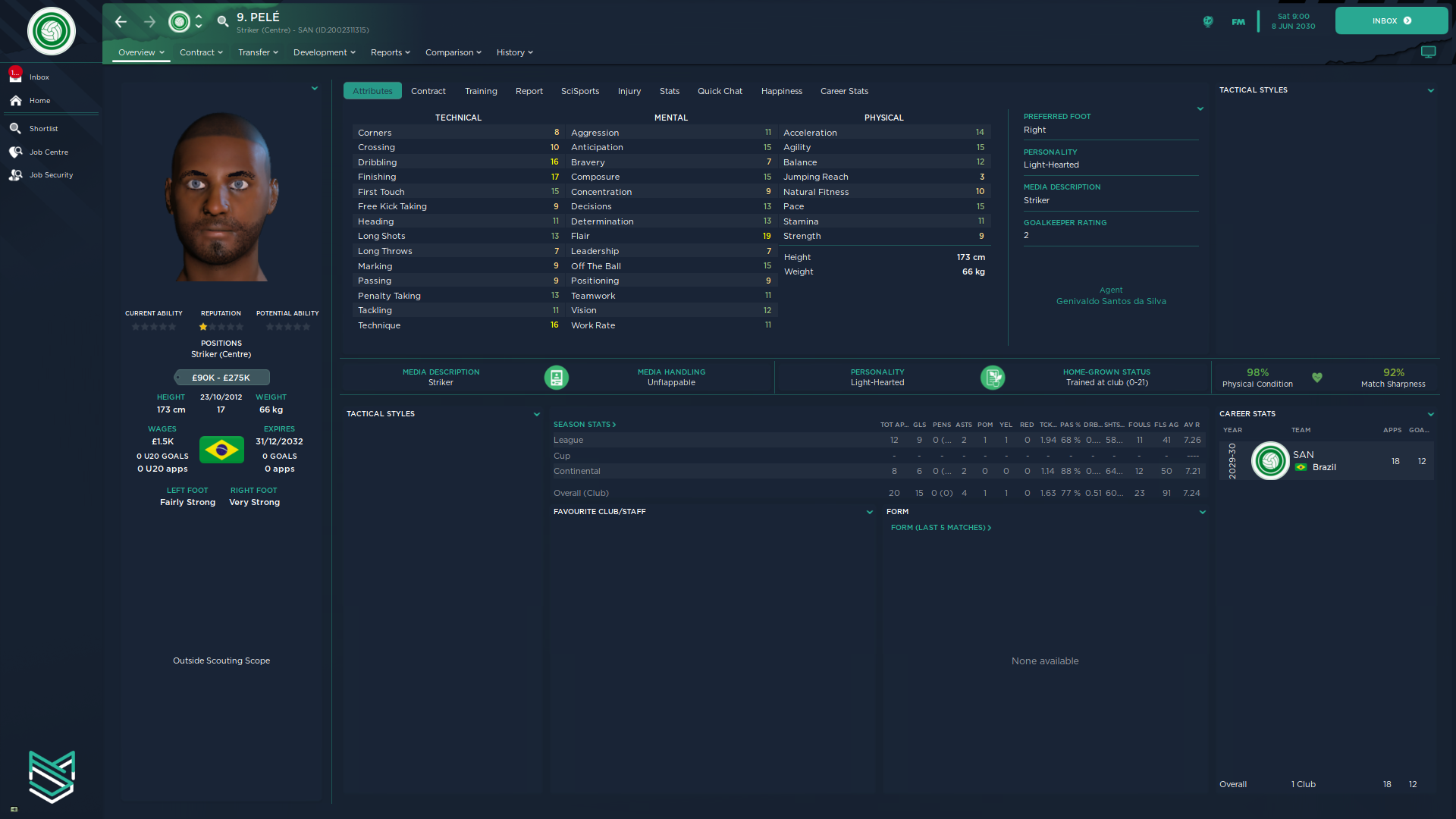Screen dimensions: 1456x819
Task: Click the media description green icon
Action: tap(556, 378)
